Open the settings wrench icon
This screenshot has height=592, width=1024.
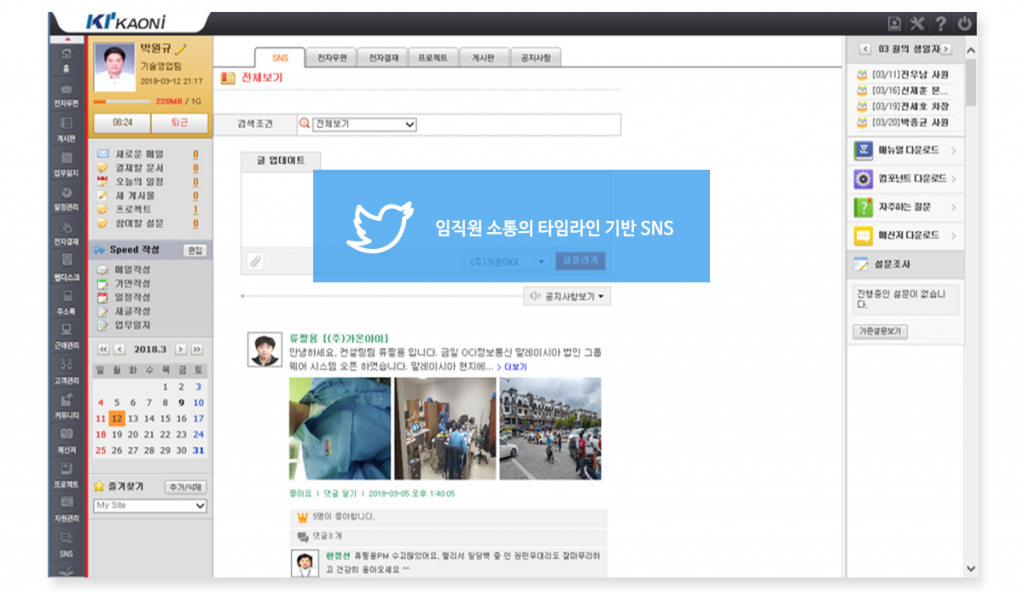[917, 23]
